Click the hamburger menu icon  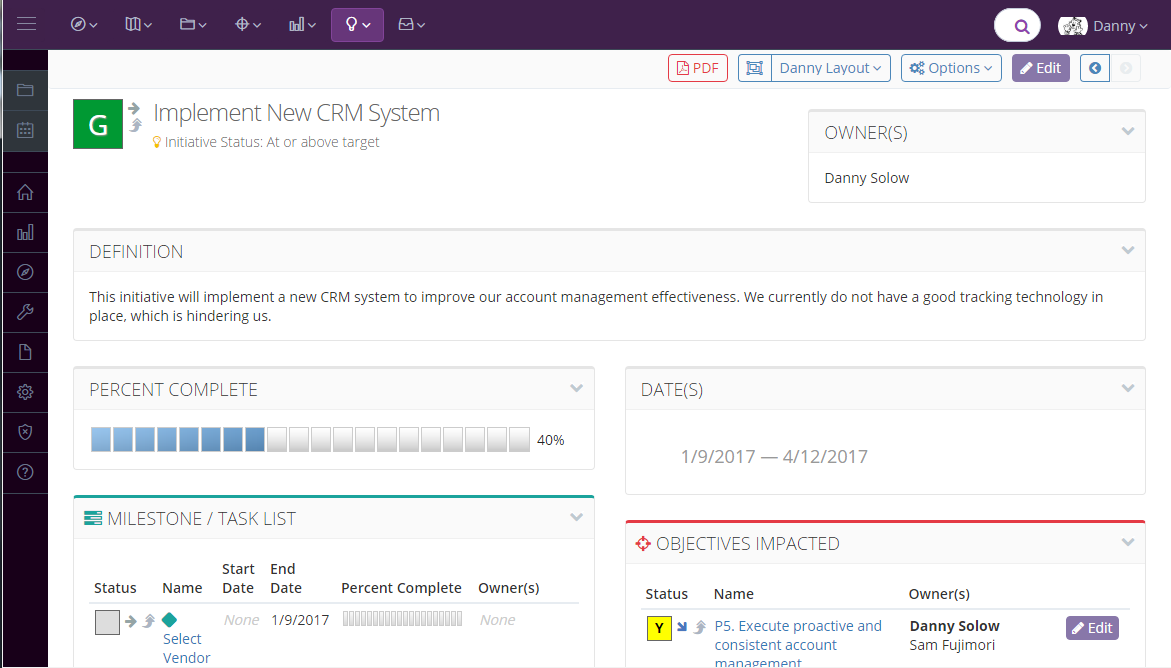[x=26, y=24]
